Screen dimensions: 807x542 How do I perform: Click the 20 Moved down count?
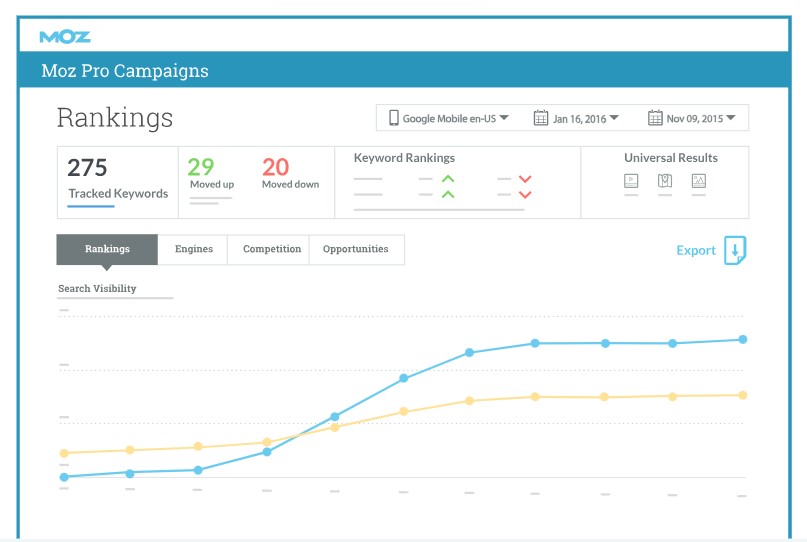tap(275, 167)
